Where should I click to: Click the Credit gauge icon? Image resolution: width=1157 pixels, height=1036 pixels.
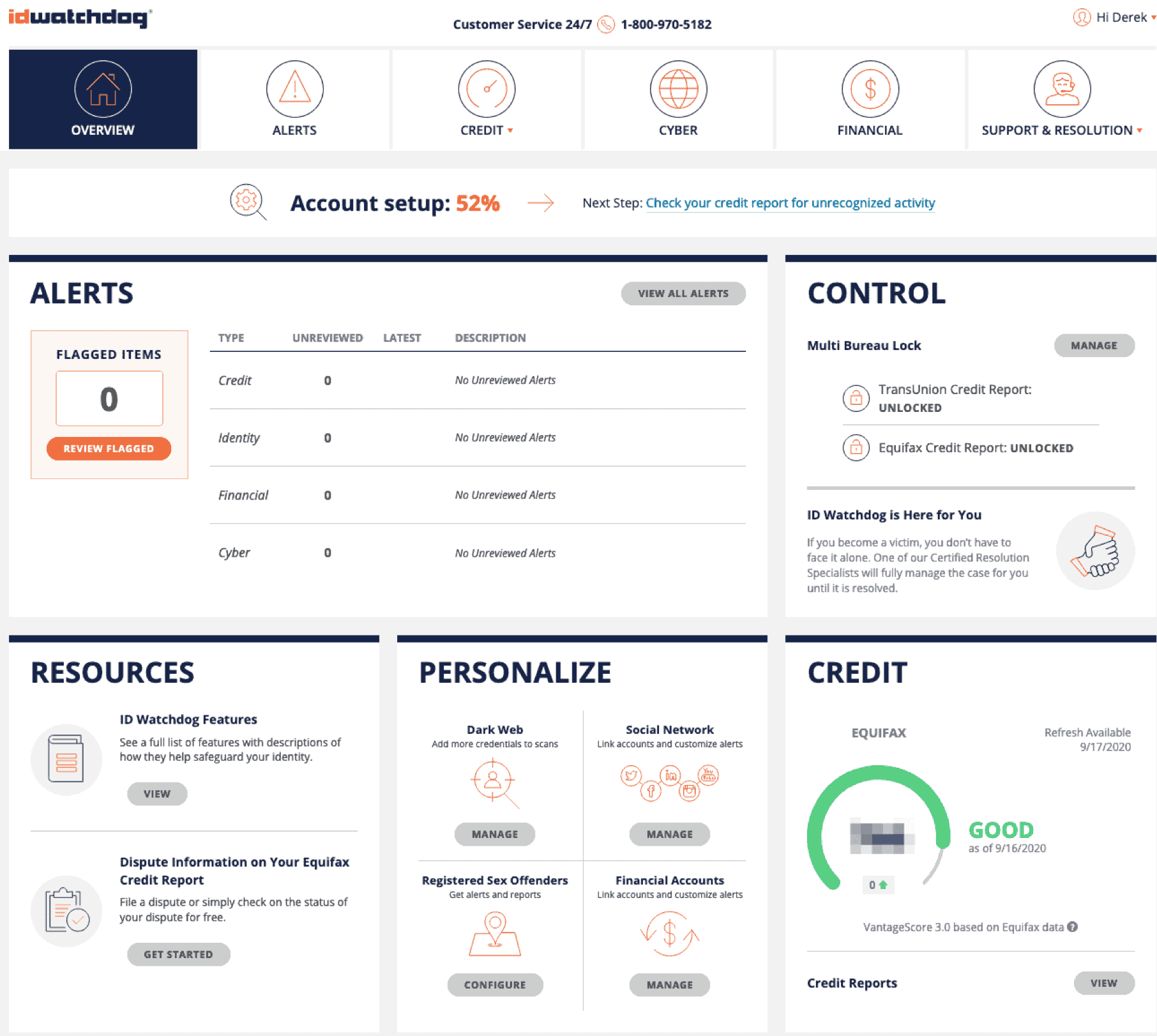tap(487, 89)
